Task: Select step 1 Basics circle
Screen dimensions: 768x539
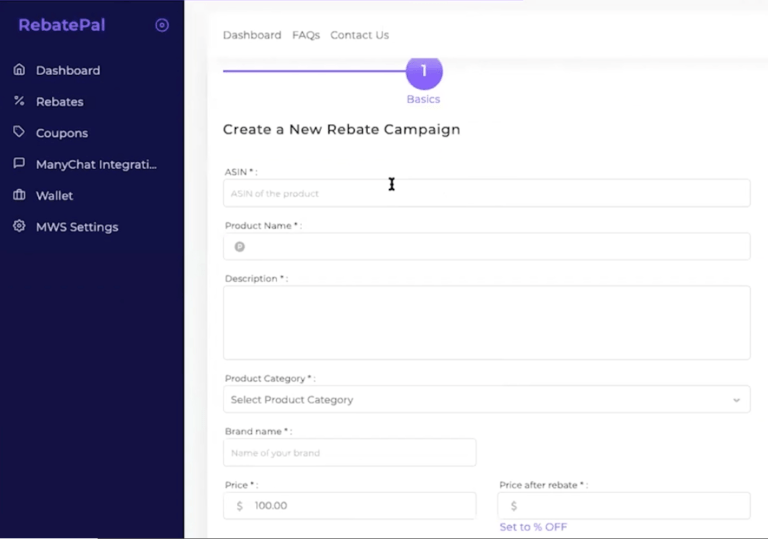Action: pos(424,72)
